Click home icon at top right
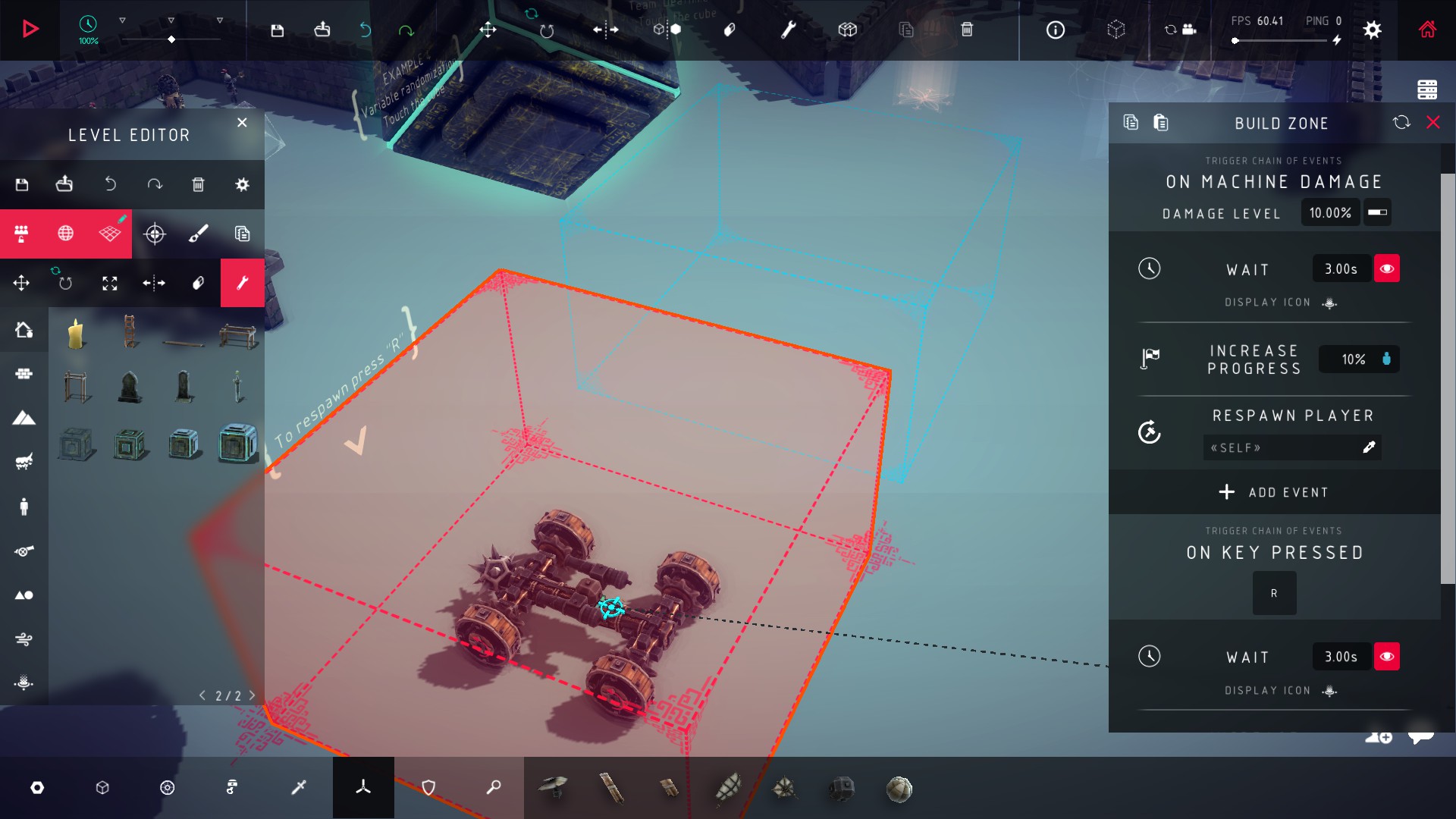The width and height of the screenshot is (1456, 819). (1427, 30)
